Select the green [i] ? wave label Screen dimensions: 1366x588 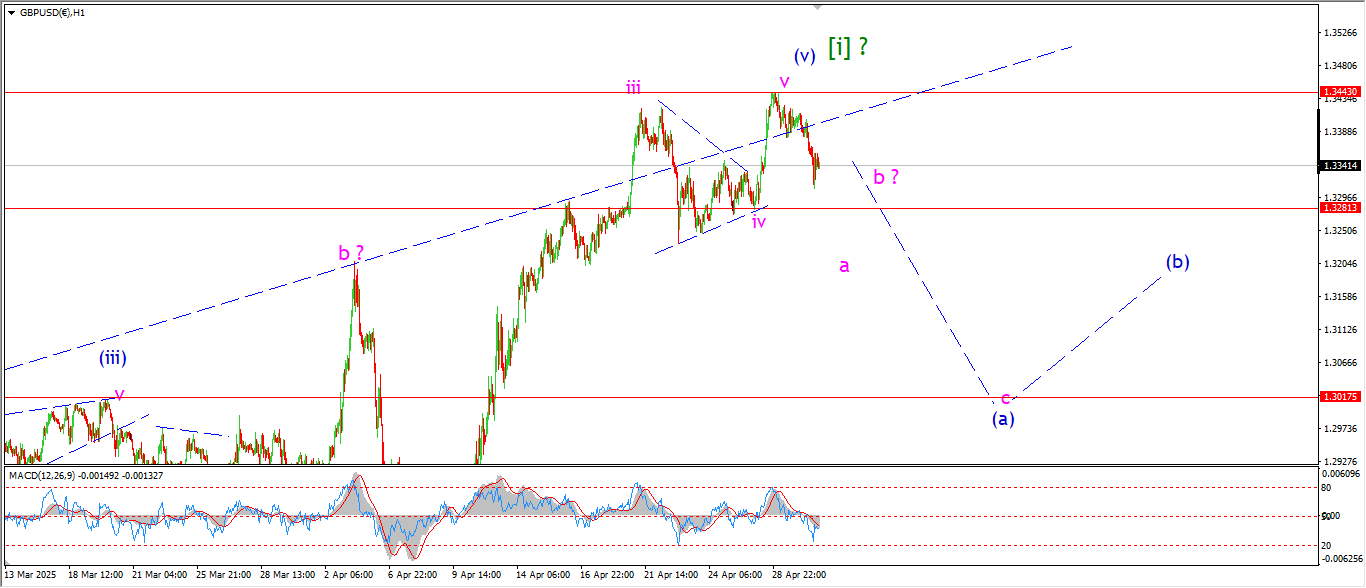pyautogui.click(x=846, y=47)
